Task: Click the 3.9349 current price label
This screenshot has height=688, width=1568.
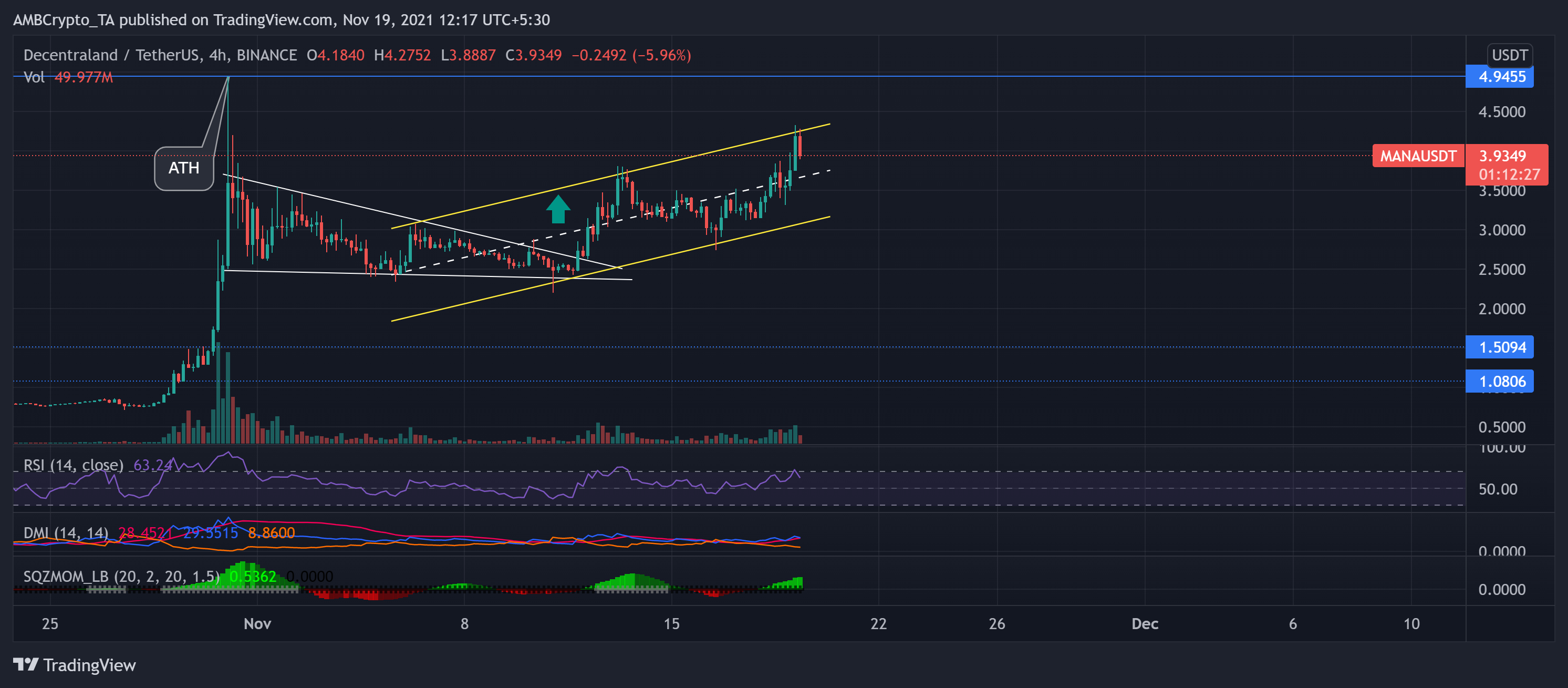Action: click(x=1502, y=156)
